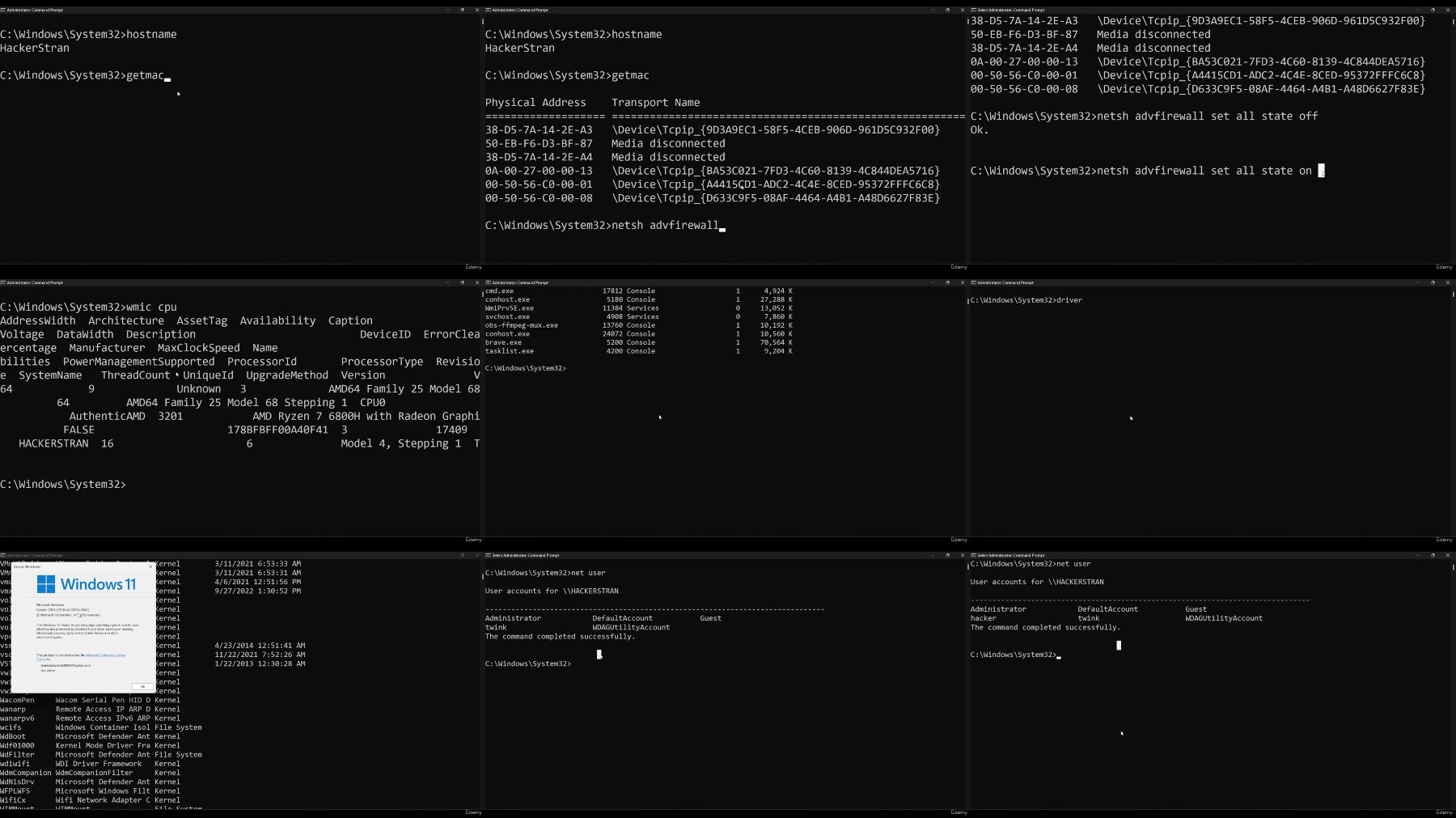The image size is (1456, 818).
Task: Click the 'tasklist.exe' process row
Action: point(639,351)
